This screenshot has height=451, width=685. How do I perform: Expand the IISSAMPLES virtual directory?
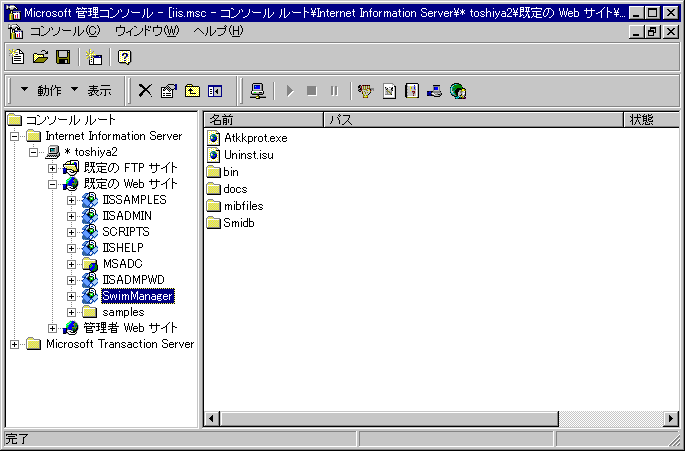(x=71, y=200)
